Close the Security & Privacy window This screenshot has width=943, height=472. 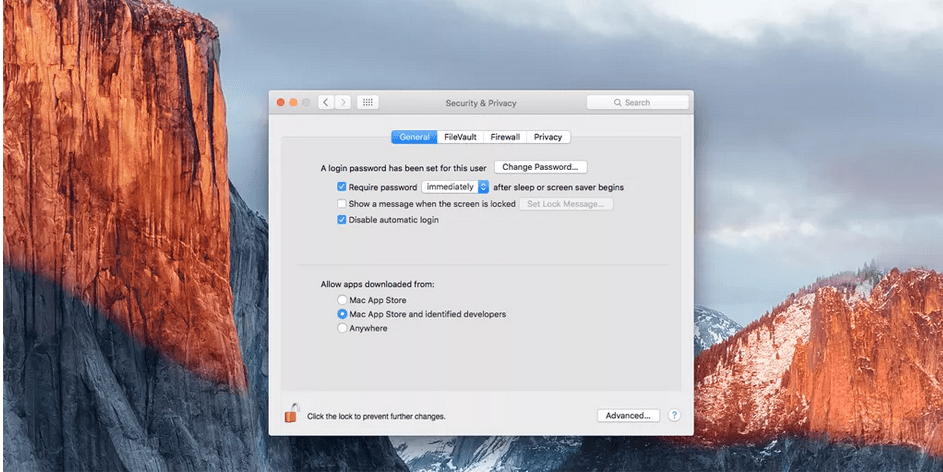[x=280, y=102]
